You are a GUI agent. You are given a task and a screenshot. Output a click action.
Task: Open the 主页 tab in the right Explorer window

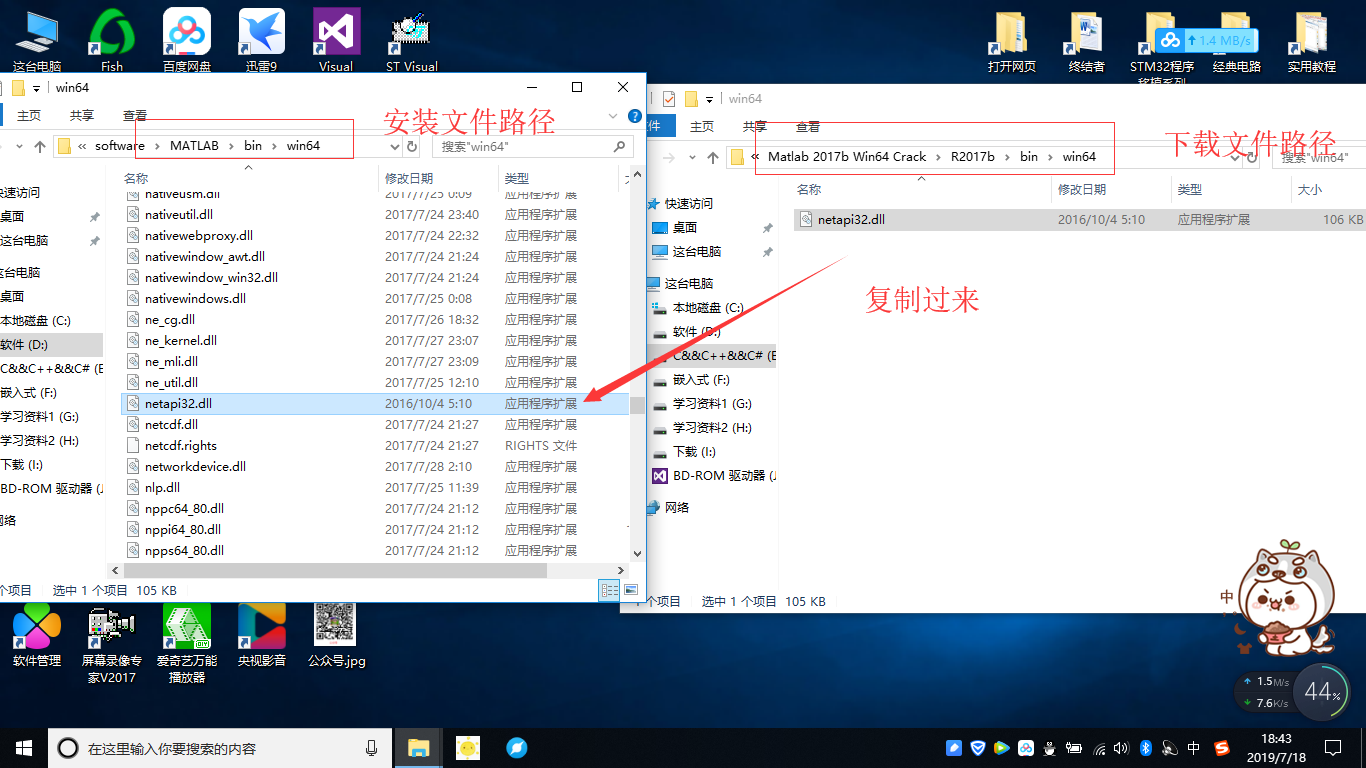[x=702, y=127]
